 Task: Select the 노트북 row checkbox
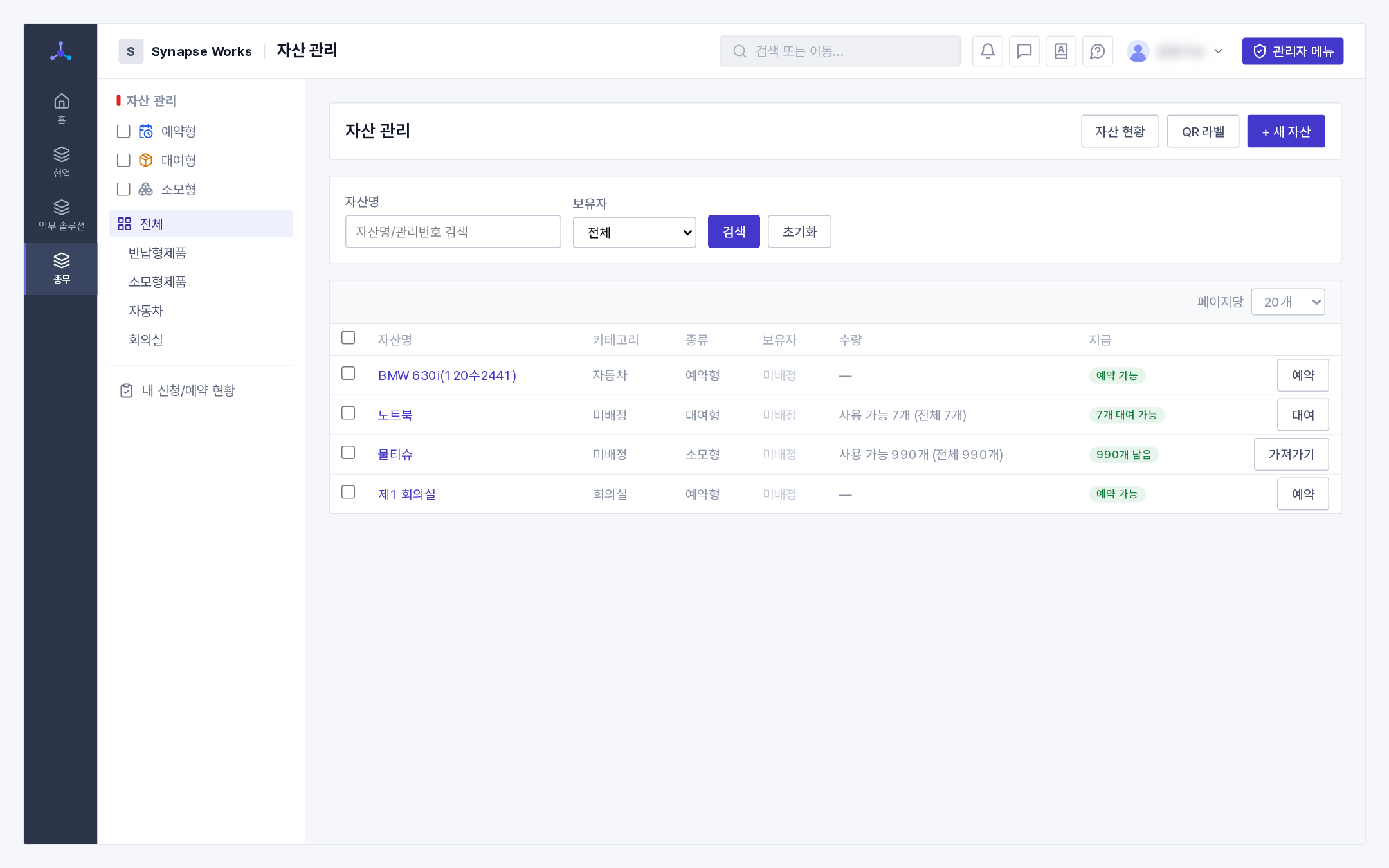348,413
